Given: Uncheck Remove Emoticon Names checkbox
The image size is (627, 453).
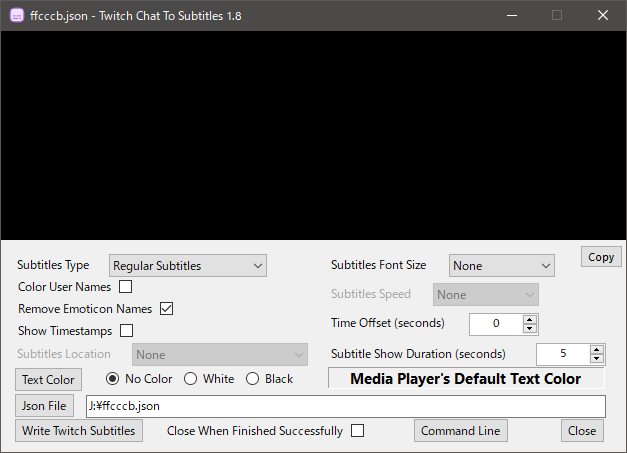Looking at the screenshot, I should [167, 309].
